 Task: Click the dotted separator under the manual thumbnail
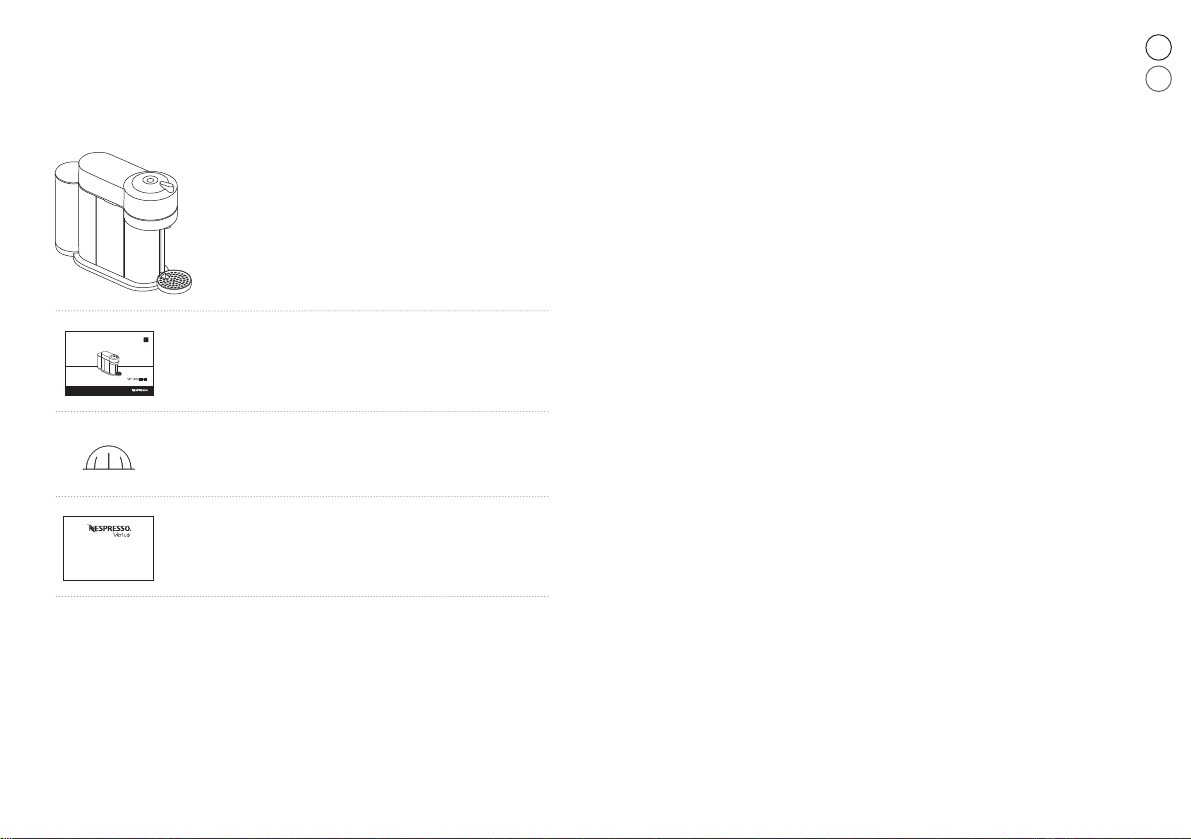pos(300,412)
